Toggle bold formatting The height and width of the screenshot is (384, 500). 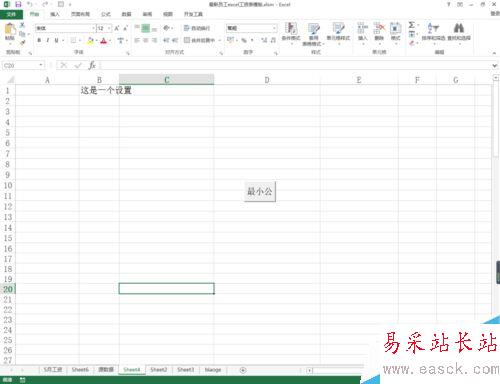39,40
